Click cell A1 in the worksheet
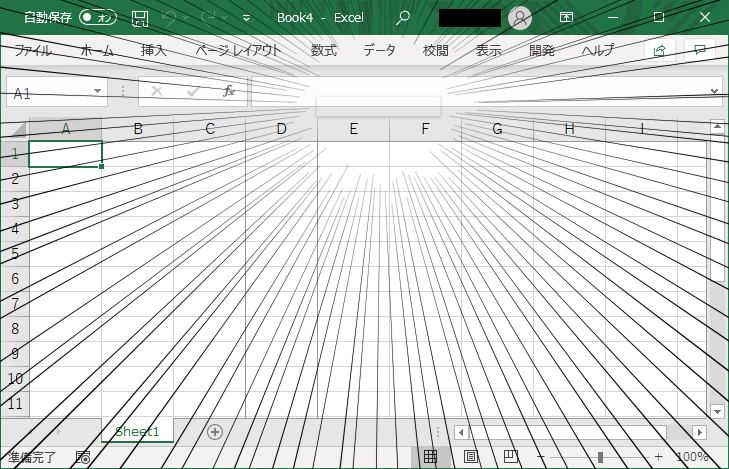 66,154
